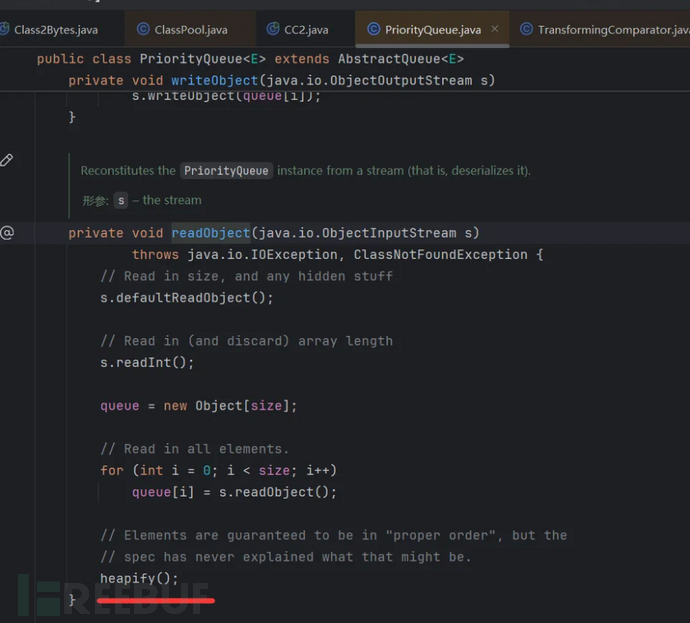Click the heapify() call at the method's end

[x=139, y=578]
